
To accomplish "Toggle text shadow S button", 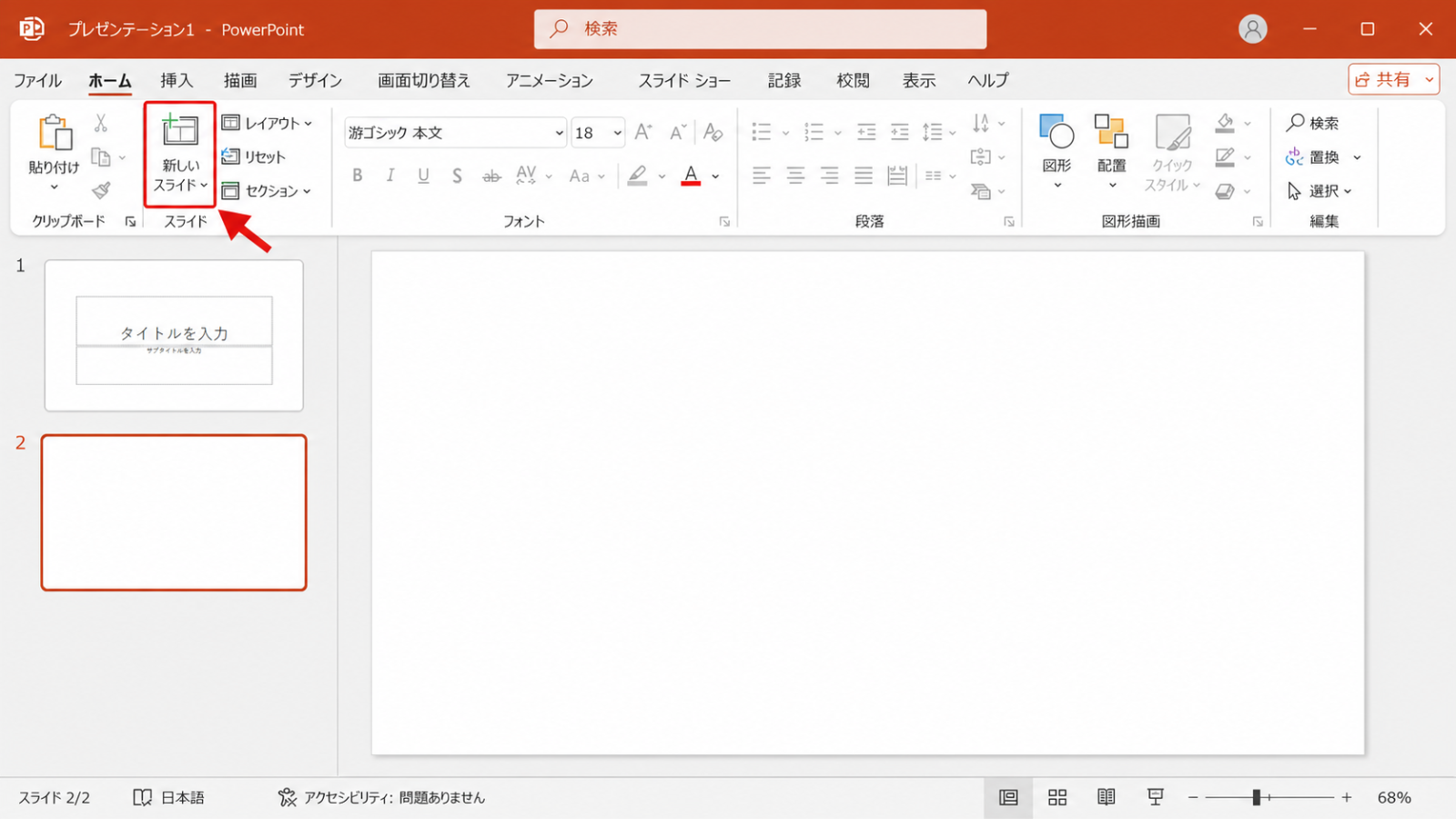I will tap(457, 176).
